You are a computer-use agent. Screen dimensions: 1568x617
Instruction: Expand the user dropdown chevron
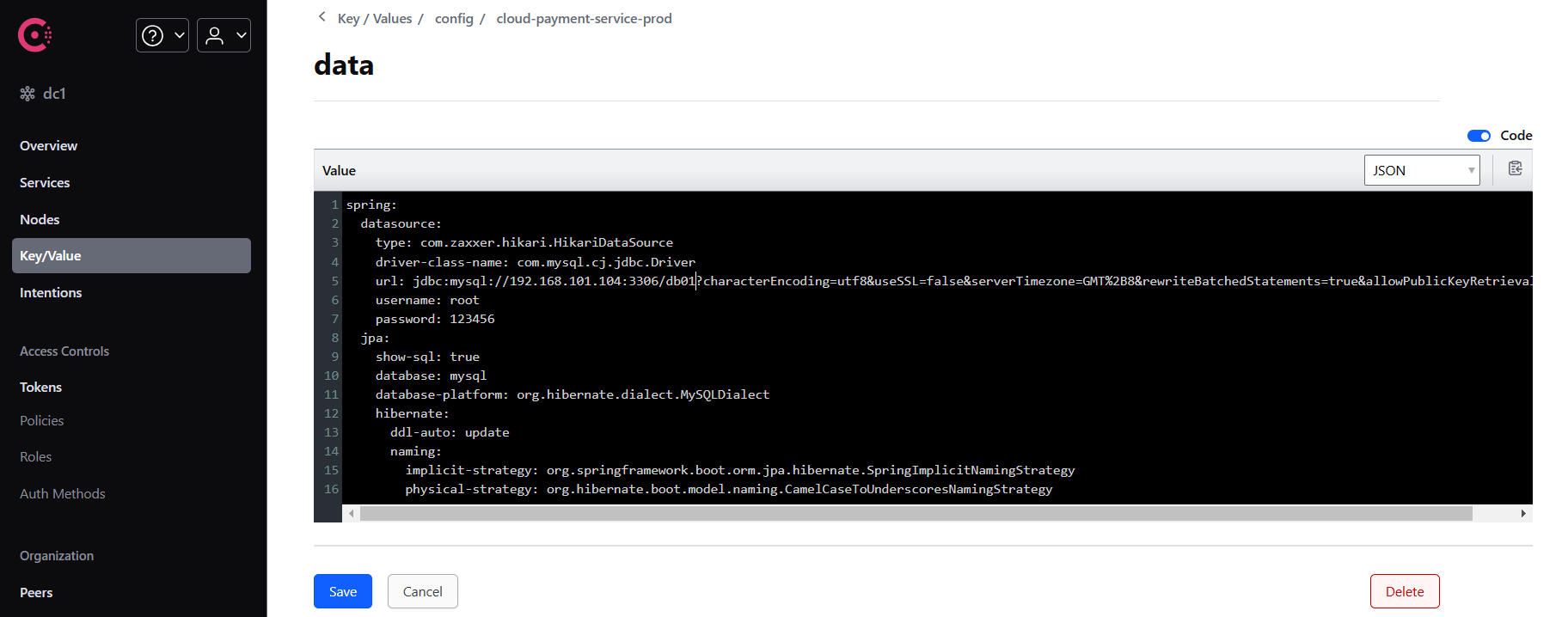(x=241, y=35)
